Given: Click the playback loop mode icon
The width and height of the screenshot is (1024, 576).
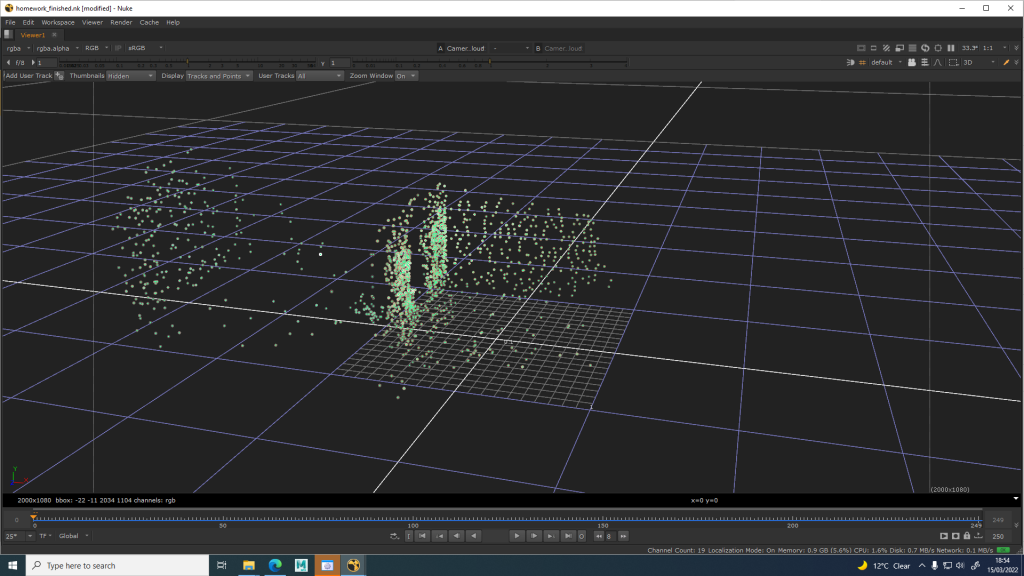Looking at the screenshot, I should 394,536.
